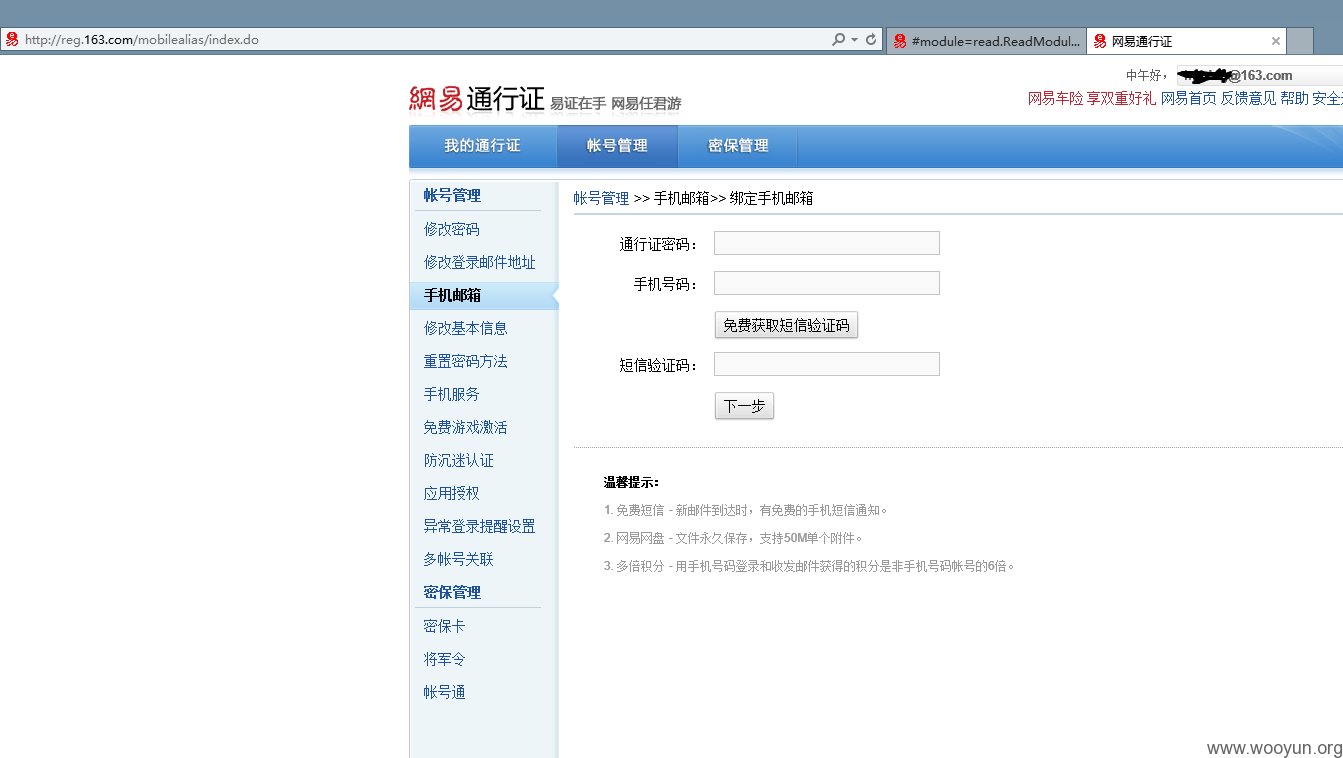This screenshot has width=1343, height=758.
Task: Select 将军令 in sidebar
Action: coord(444,659)
